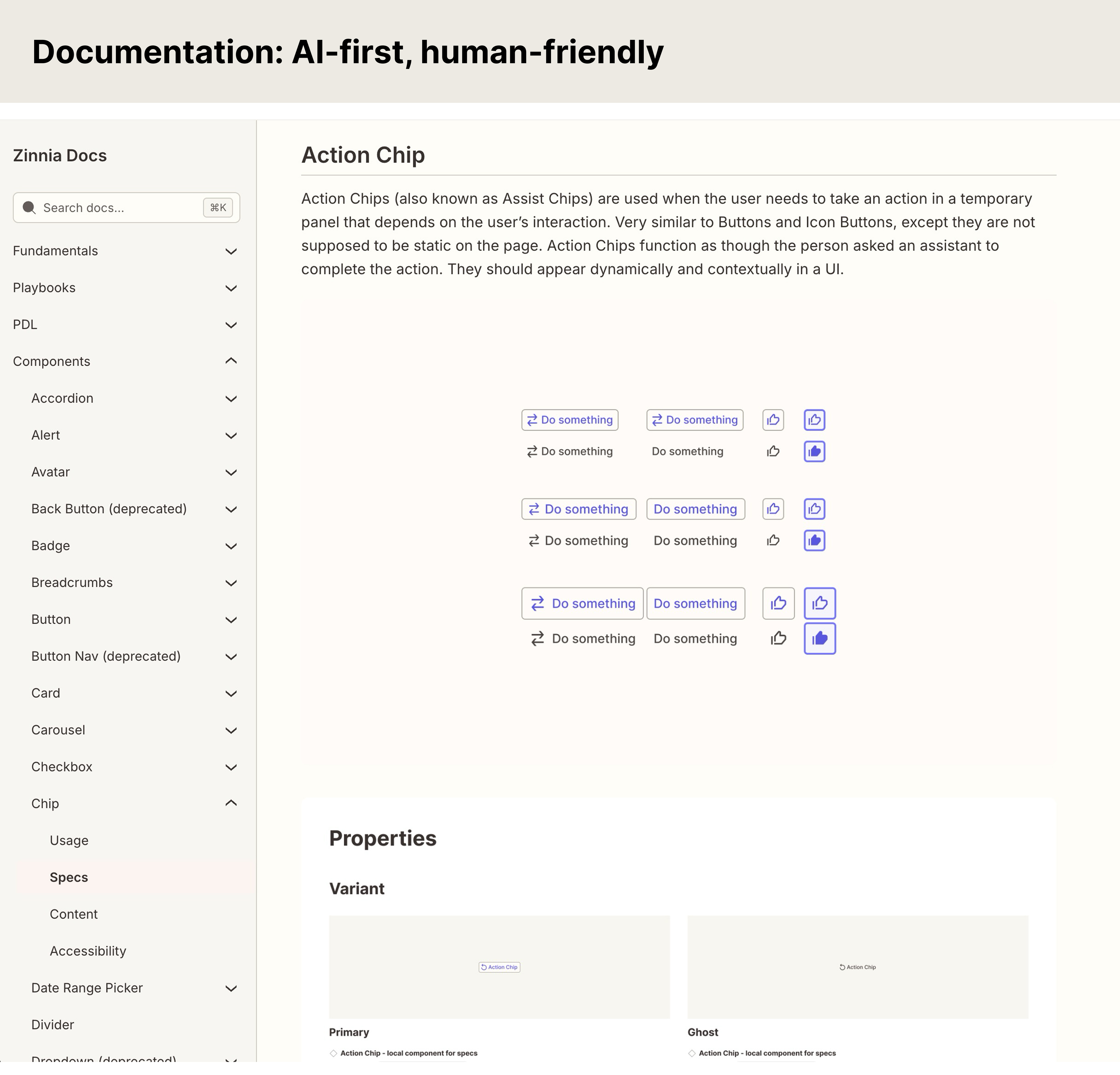Screen dimensions: 1120x1075
Task: Open the Divider page
Action: pyautogui.click(x=53, y=1025)
